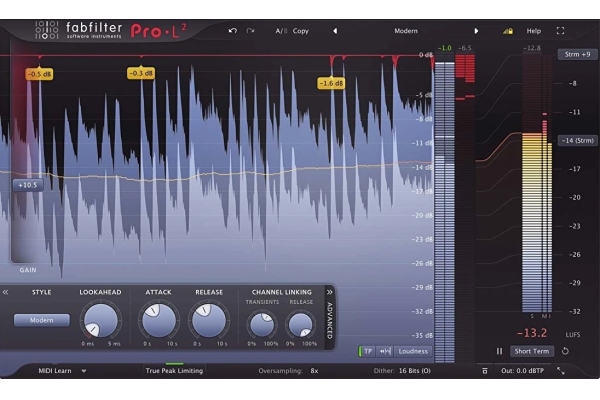Viewport: 600px width, 400px height.
Task: Toggle the Loudness meter button
Action: click(x=413, y=351)
